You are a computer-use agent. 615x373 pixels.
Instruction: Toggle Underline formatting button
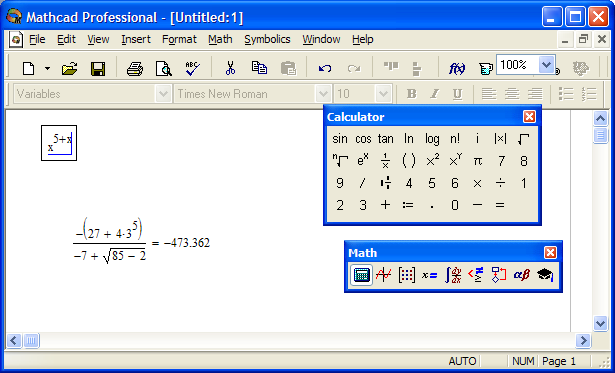(x=457, y=94)
